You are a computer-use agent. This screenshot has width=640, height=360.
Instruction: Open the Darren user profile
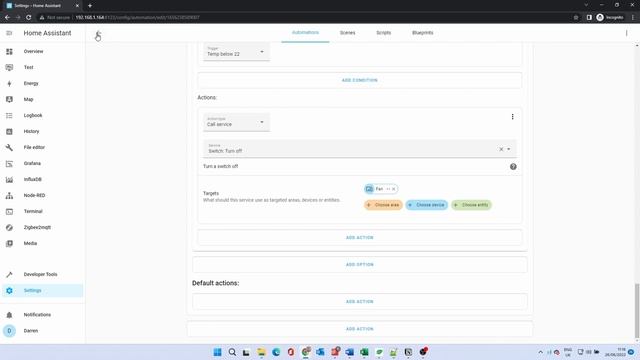click(x=42, y=331)
